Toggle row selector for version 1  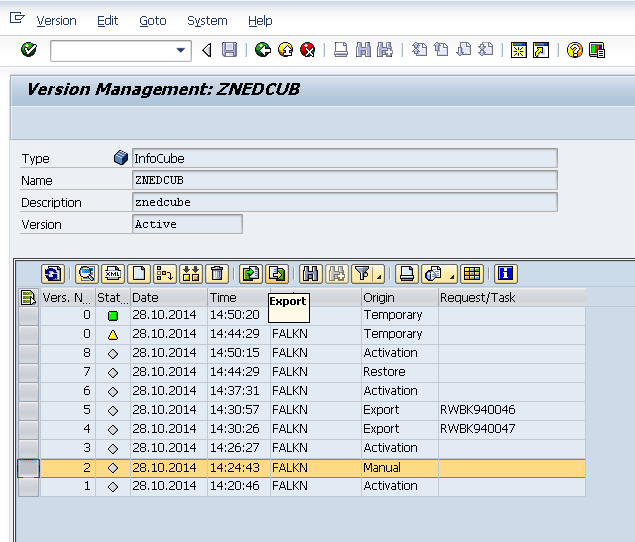tap(28, 486)
